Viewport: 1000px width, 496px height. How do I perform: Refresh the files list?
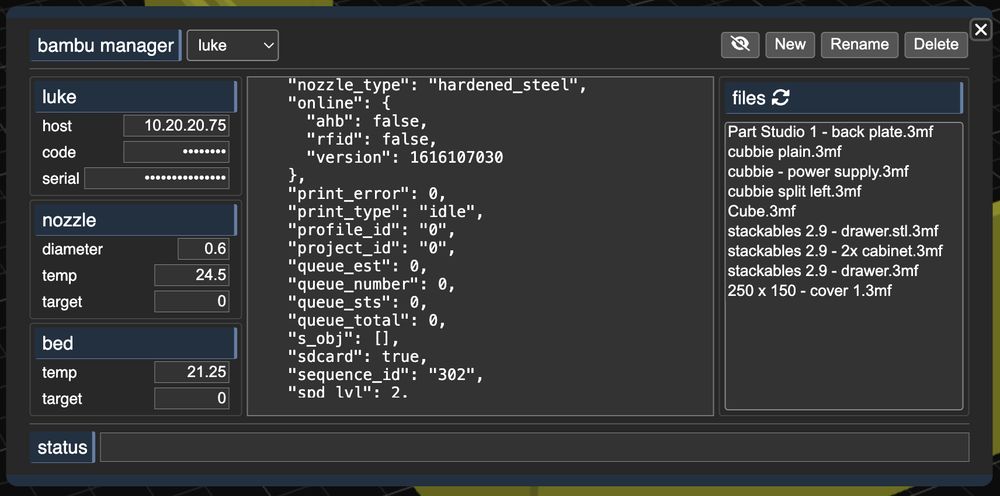(x=781, y=98)
